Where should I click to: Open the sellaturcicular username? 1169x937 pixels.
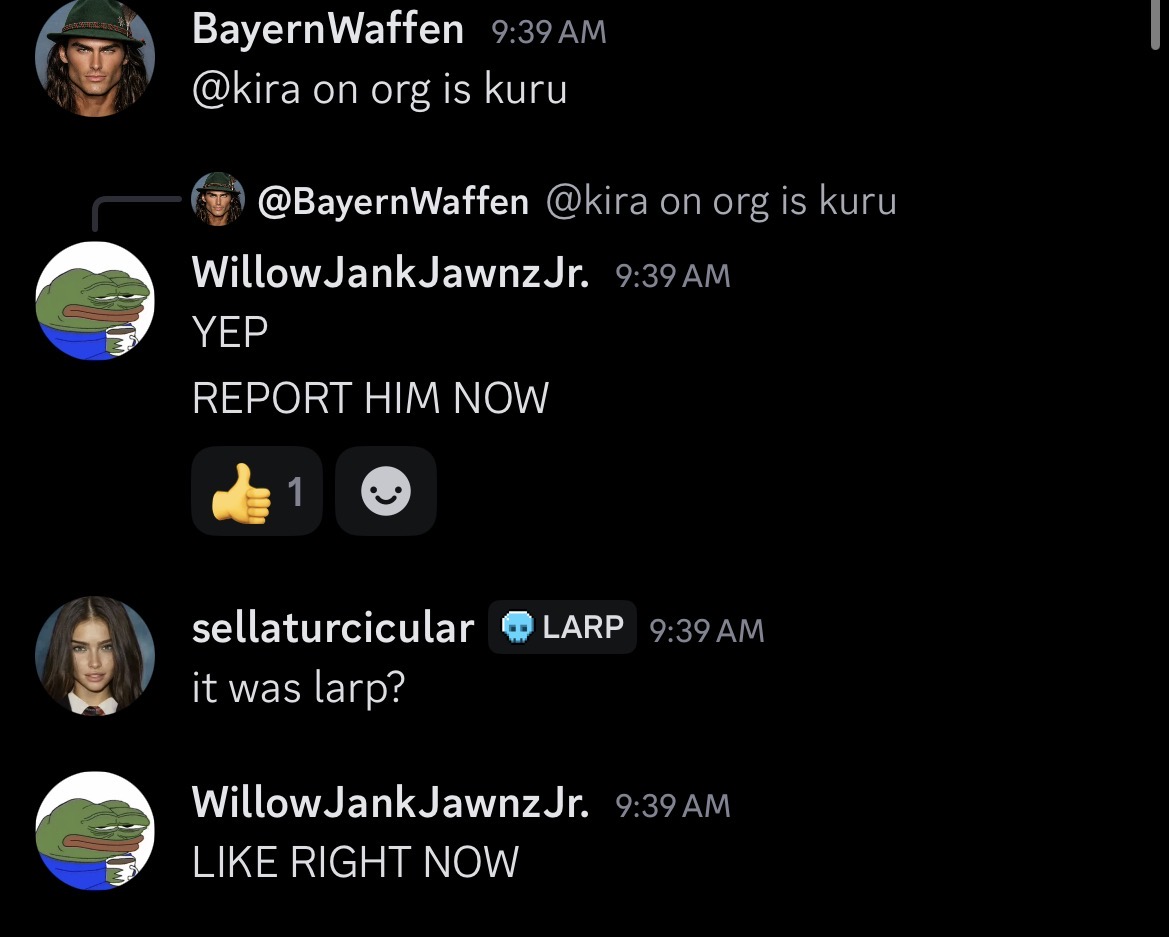tap(333, 628)
